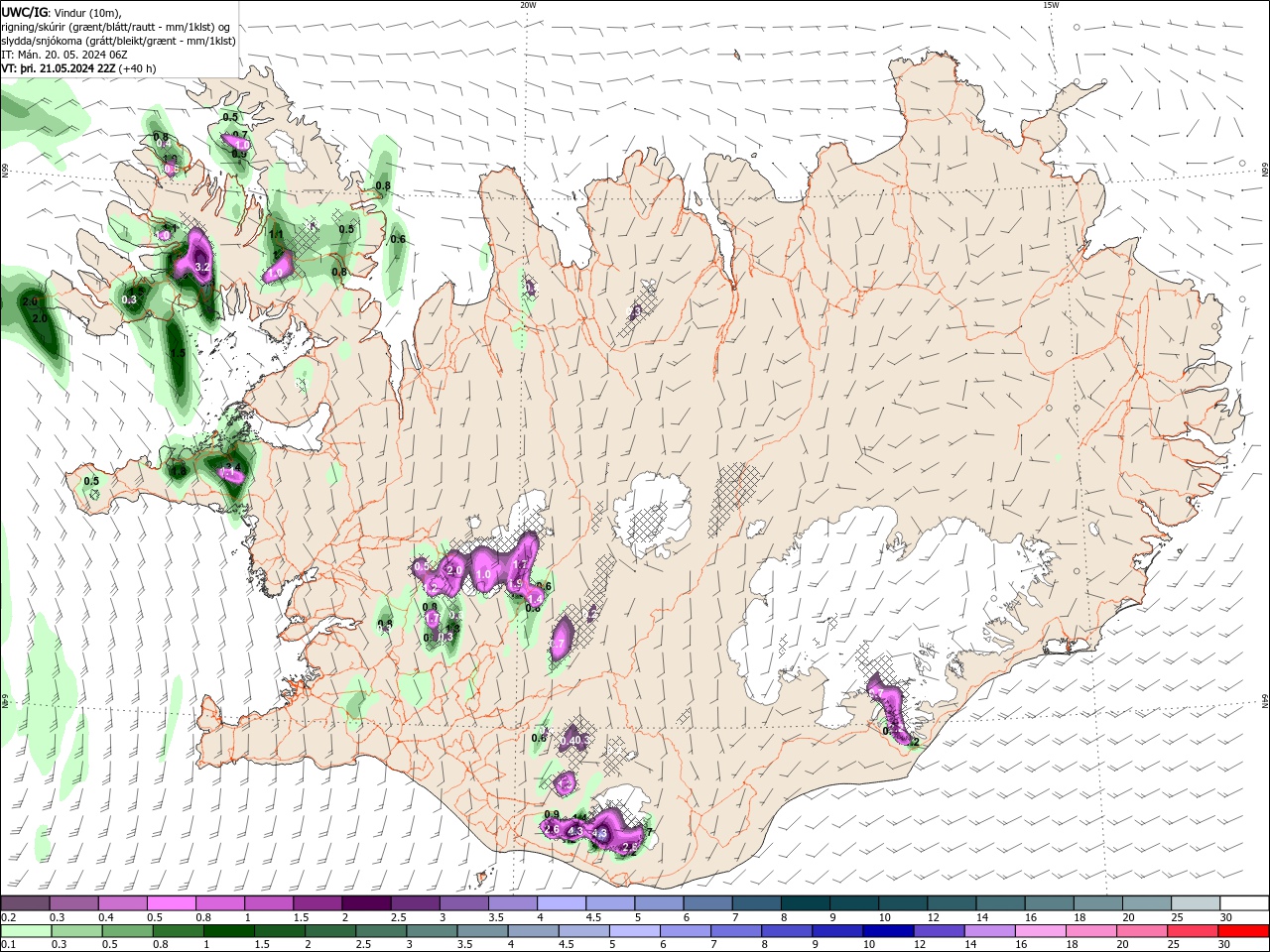Viewport: 1270px width, 952px height.
Task: Click the 'UWC/IG: Vindur (10m),' title text
Action: [x=62, y=12]
